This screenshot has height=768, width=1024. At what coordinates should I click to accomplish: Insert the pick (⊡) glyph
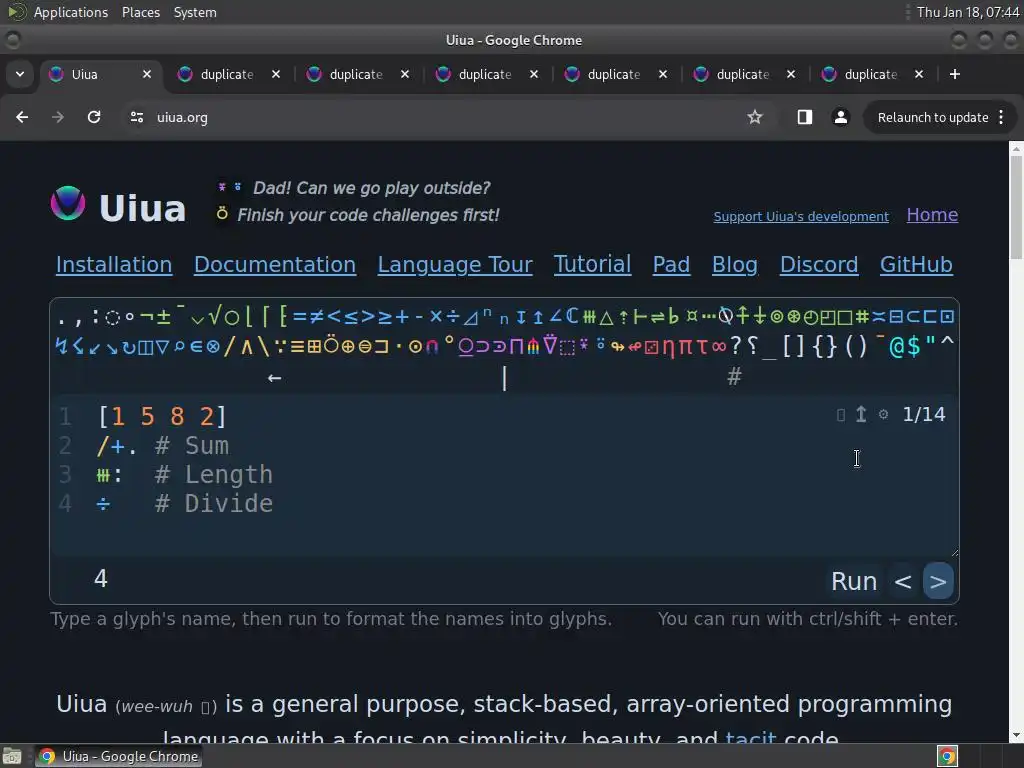tap(946, 317)
